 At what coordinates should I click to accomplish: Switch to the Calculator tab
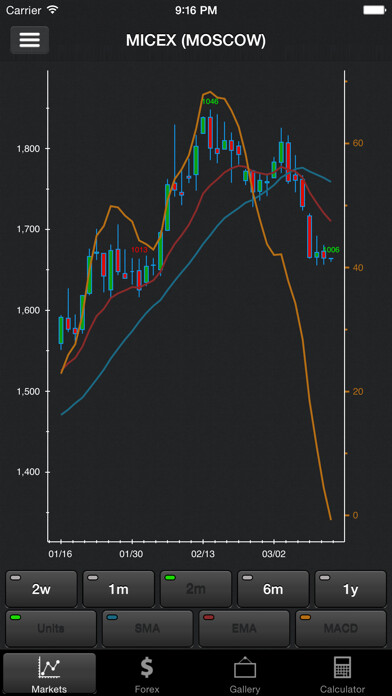pyautogui.click(x=342, y=674)
